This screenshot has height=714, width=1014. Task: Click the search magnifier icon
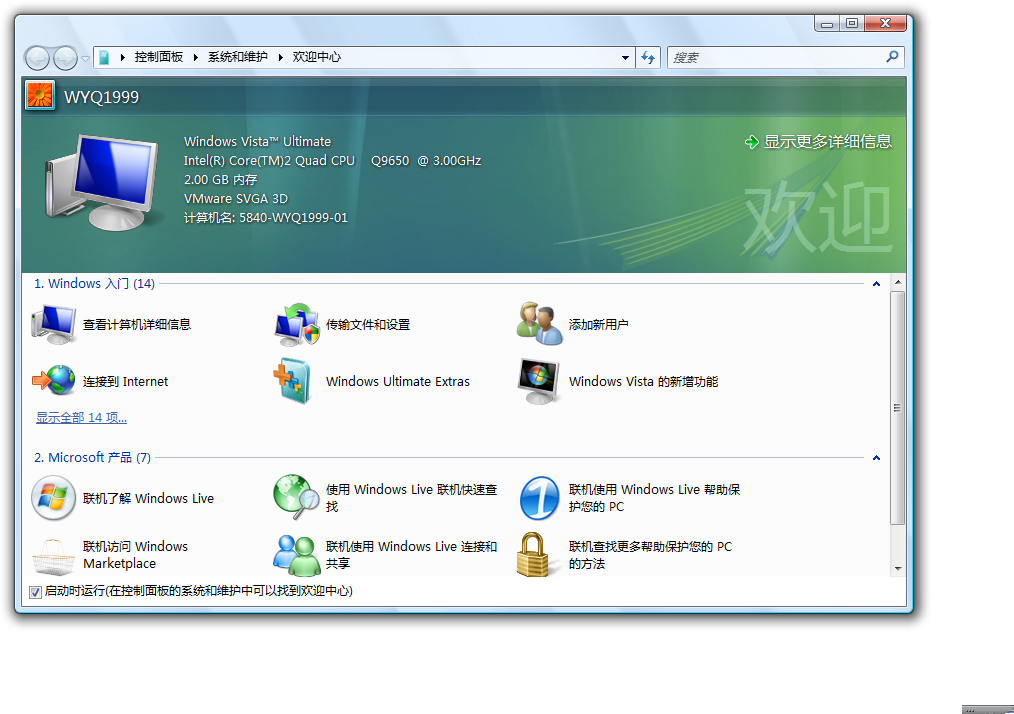pyautogui.click(x=892, y=57)
